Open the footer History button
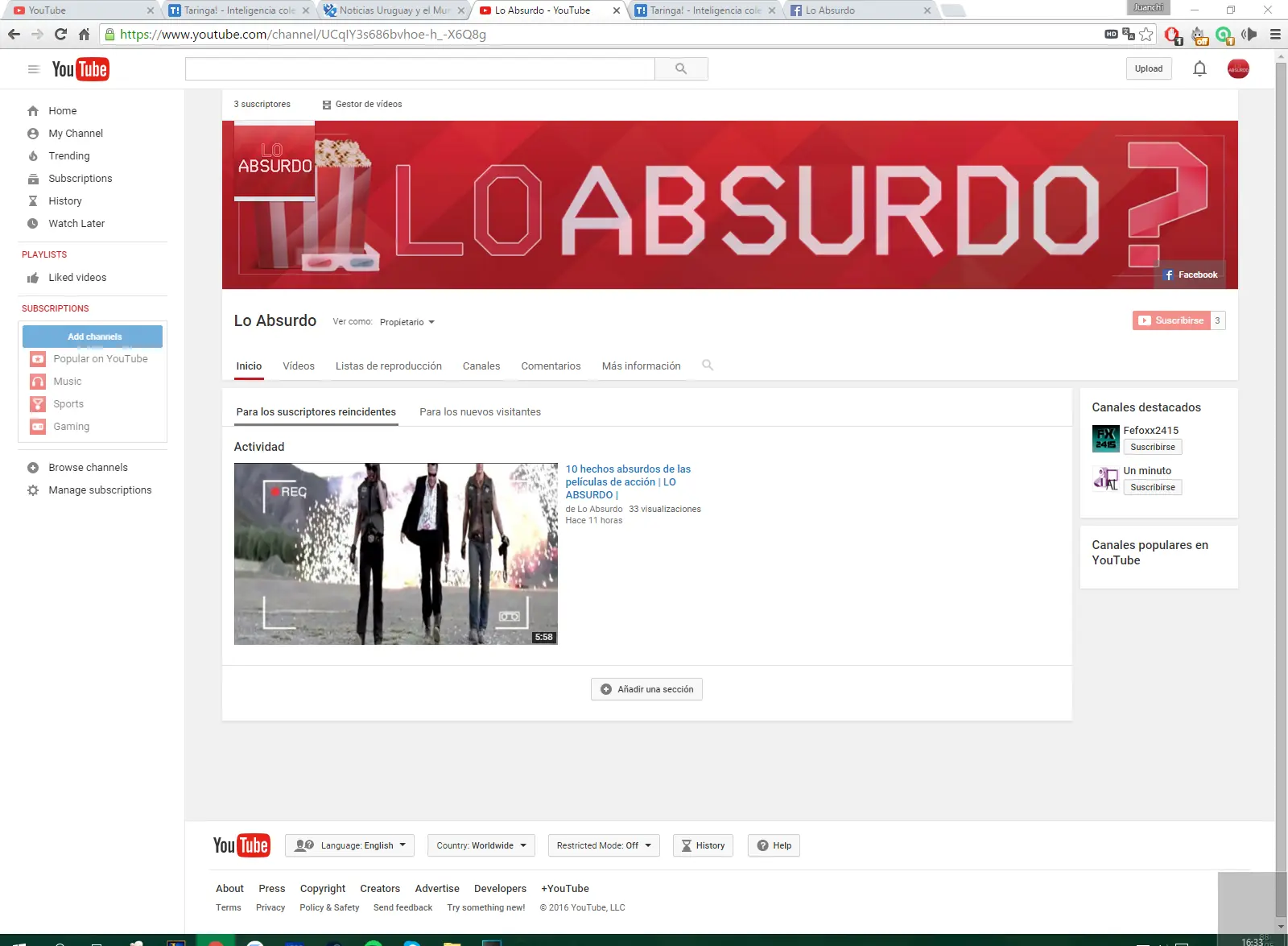 [703, 845]
